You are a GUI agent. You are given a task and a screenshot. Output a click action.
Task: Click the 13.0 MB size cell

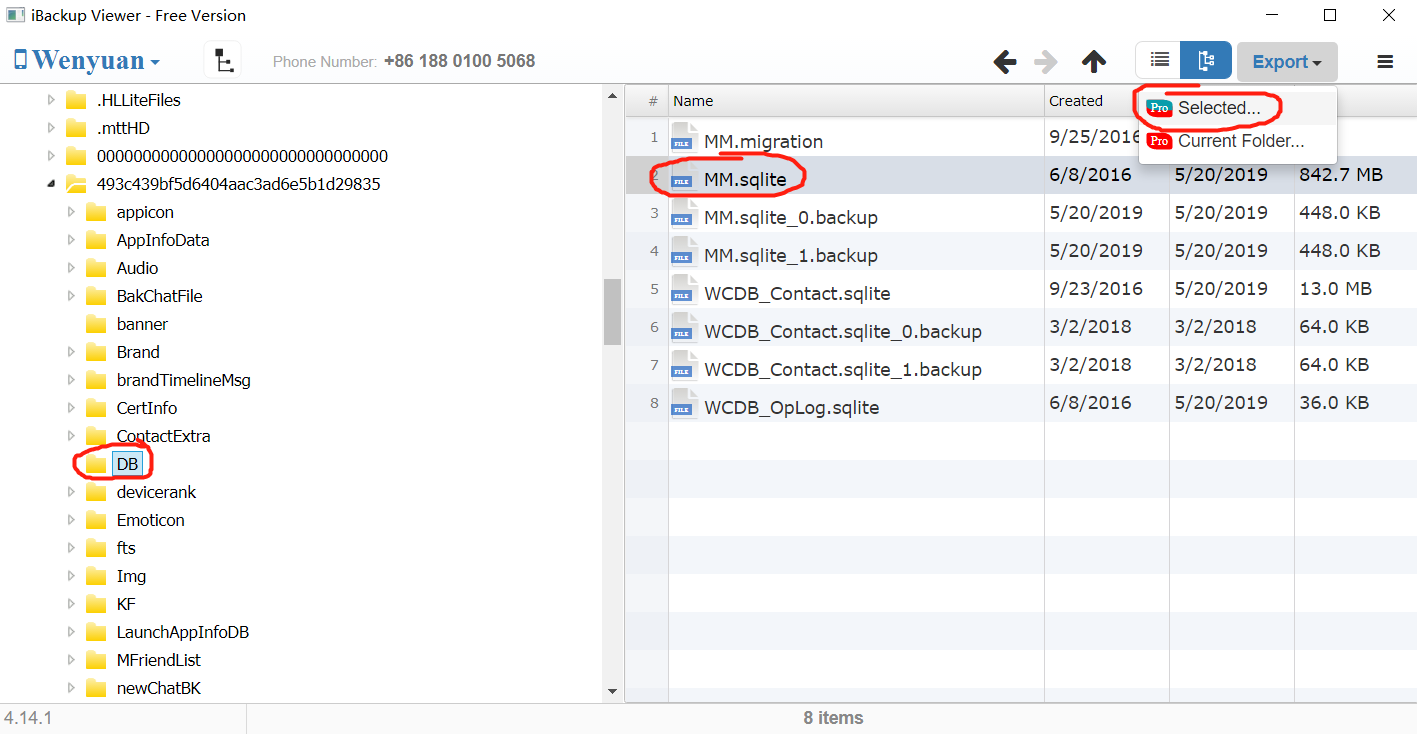coord(1336,288)
